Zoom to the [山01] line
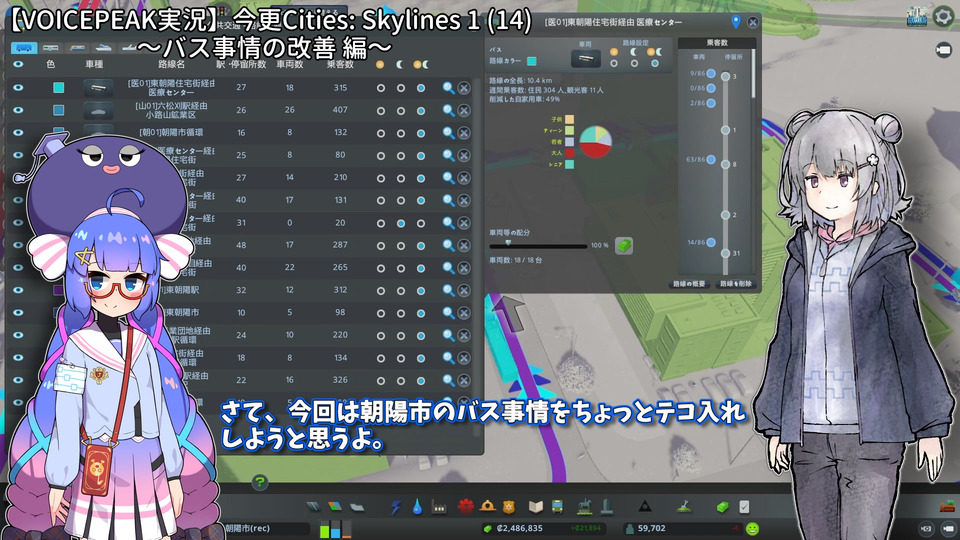The width and height of the screenshot is (960, 540). click(x=449, y=111)
